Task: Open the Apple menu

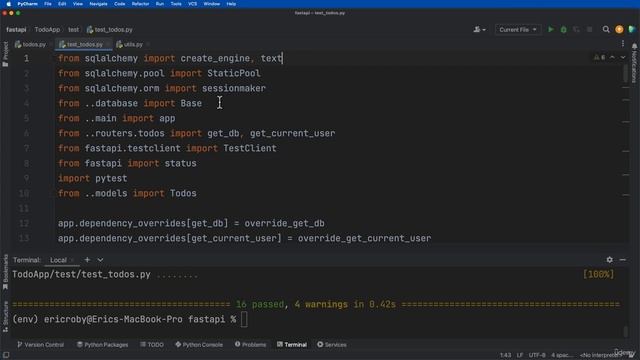Action: (8, 4)
